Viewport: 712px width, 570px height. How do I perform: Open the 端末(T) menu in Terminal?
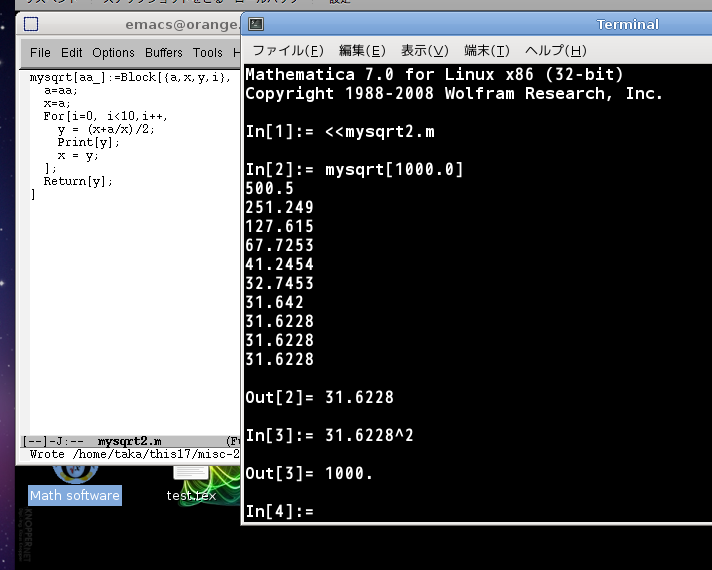click(487, 50)
